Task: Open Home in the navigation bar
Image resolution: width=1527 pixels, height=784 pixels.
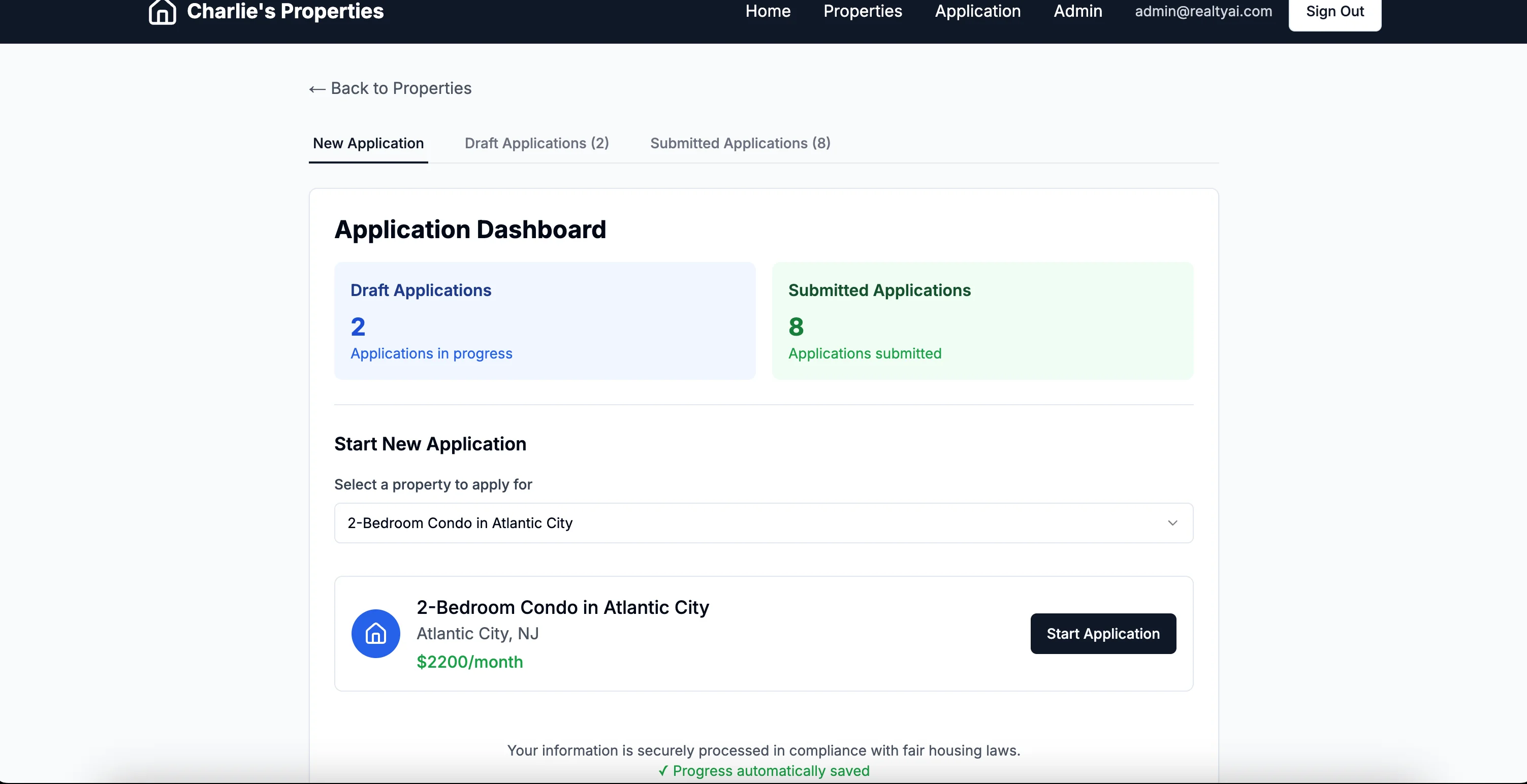Action: [768, 11]
